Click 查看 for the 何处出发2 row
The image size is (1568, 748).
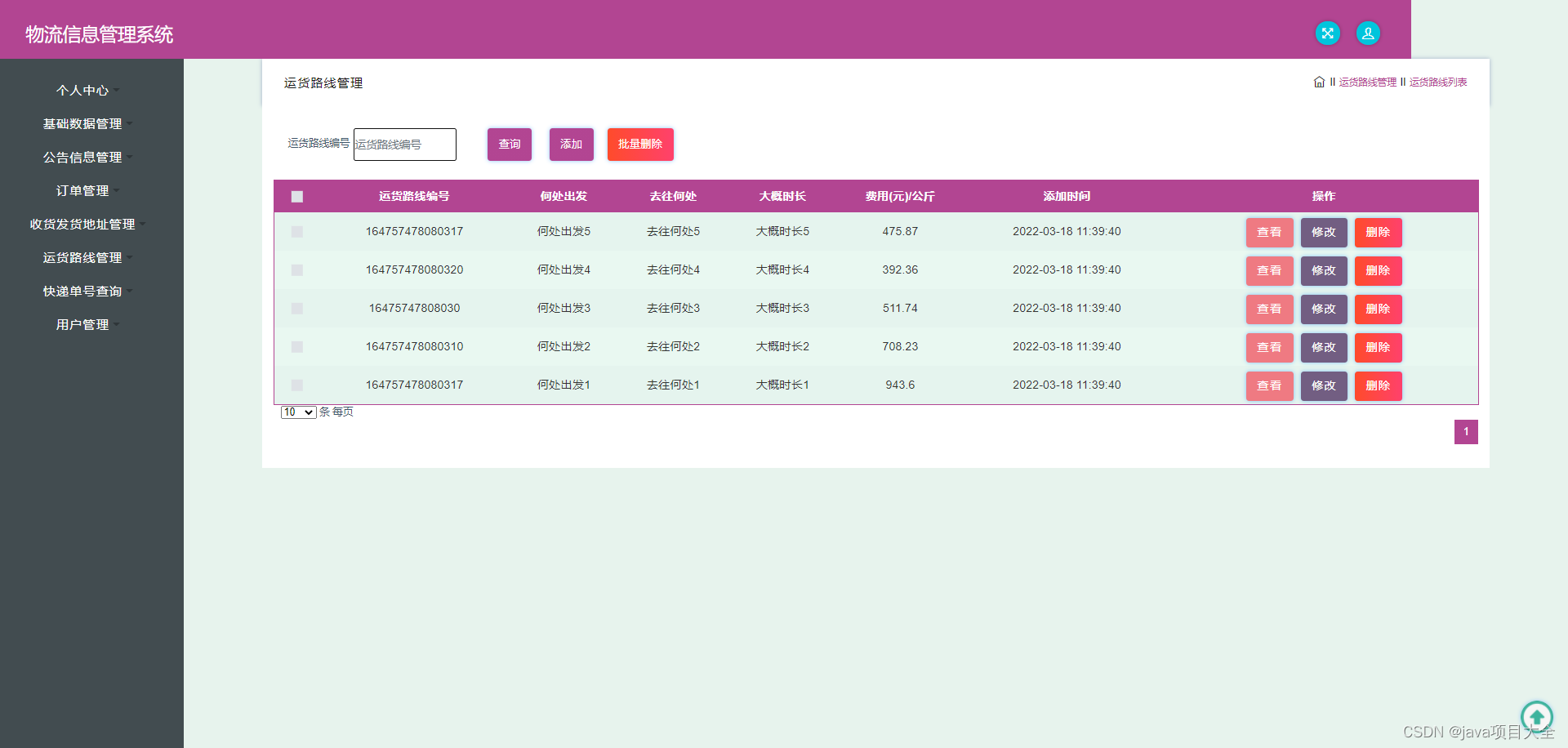click(x=1269, y=348)
